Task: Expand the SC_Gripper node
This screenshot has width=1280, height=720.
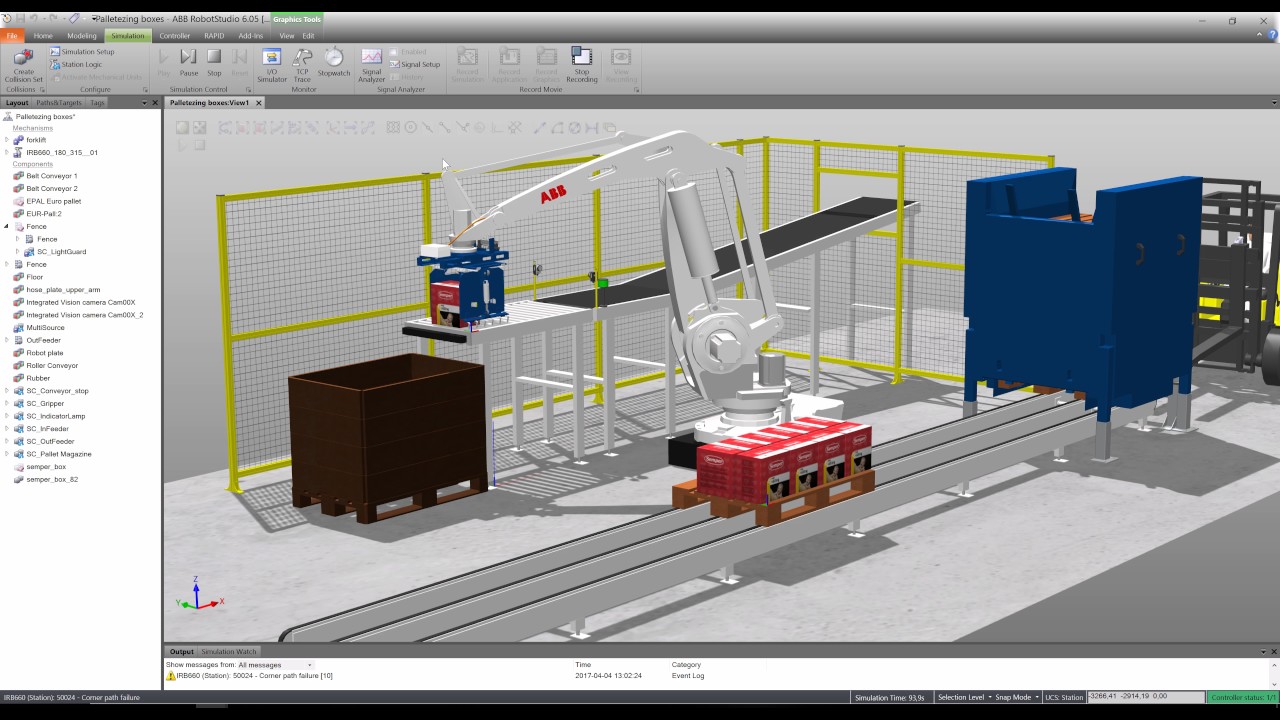Action: tap(7, 403)
